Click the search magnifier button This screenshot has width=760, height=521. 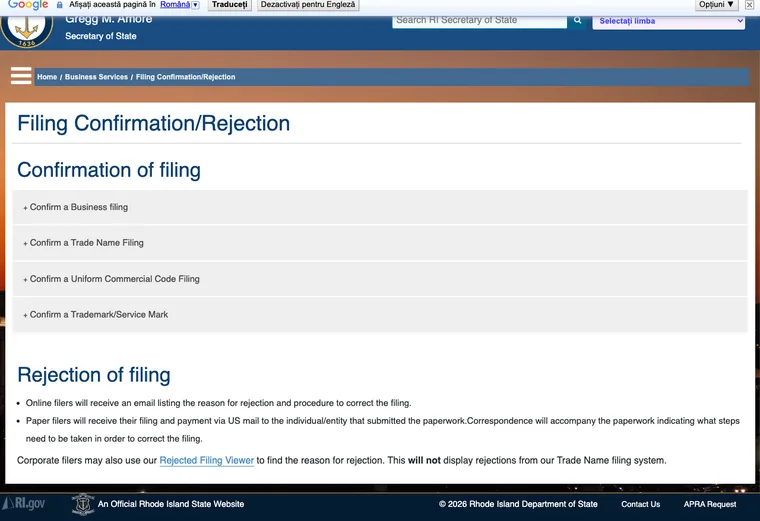pos(577,20)
